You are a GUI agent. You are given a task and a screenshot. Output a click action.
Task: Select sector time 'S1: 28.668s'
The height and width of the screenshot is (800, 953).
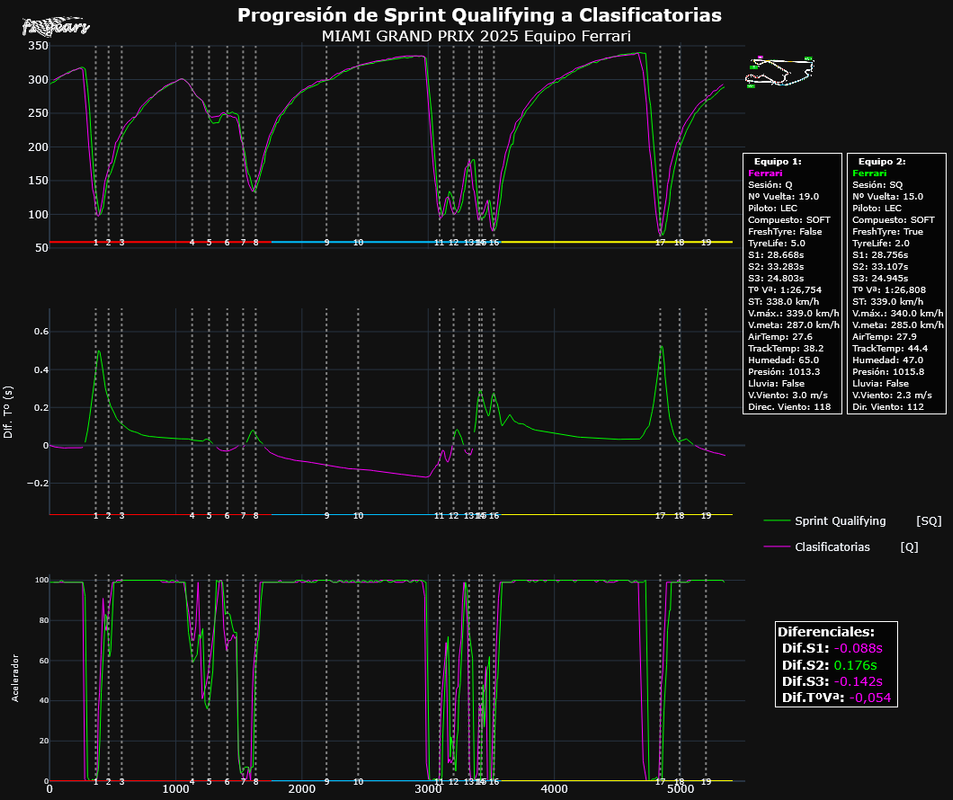tap(776, 255)
